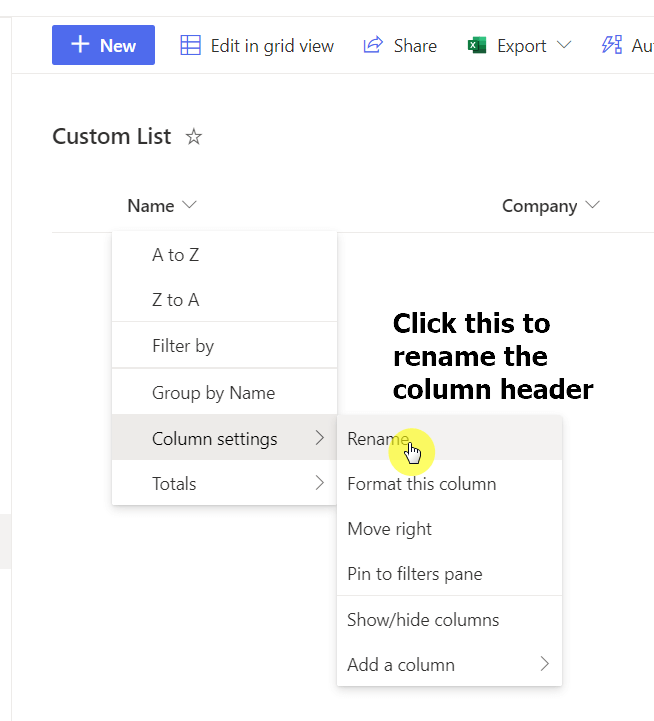Expand the Add a column submenu arrow
The width and height of the screenshot is (654, 721).
pyautogui.click(x=545, y=664)
